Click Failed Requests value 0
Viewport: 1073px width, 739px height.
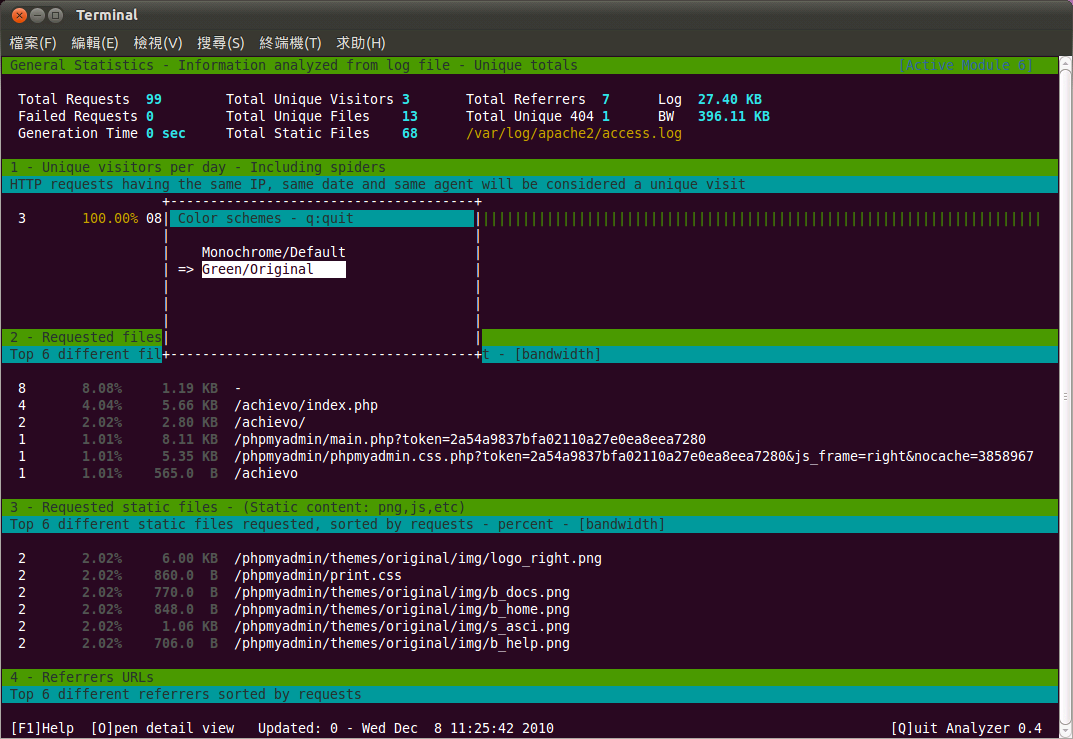pyautogui.click(x=150, y=116)
